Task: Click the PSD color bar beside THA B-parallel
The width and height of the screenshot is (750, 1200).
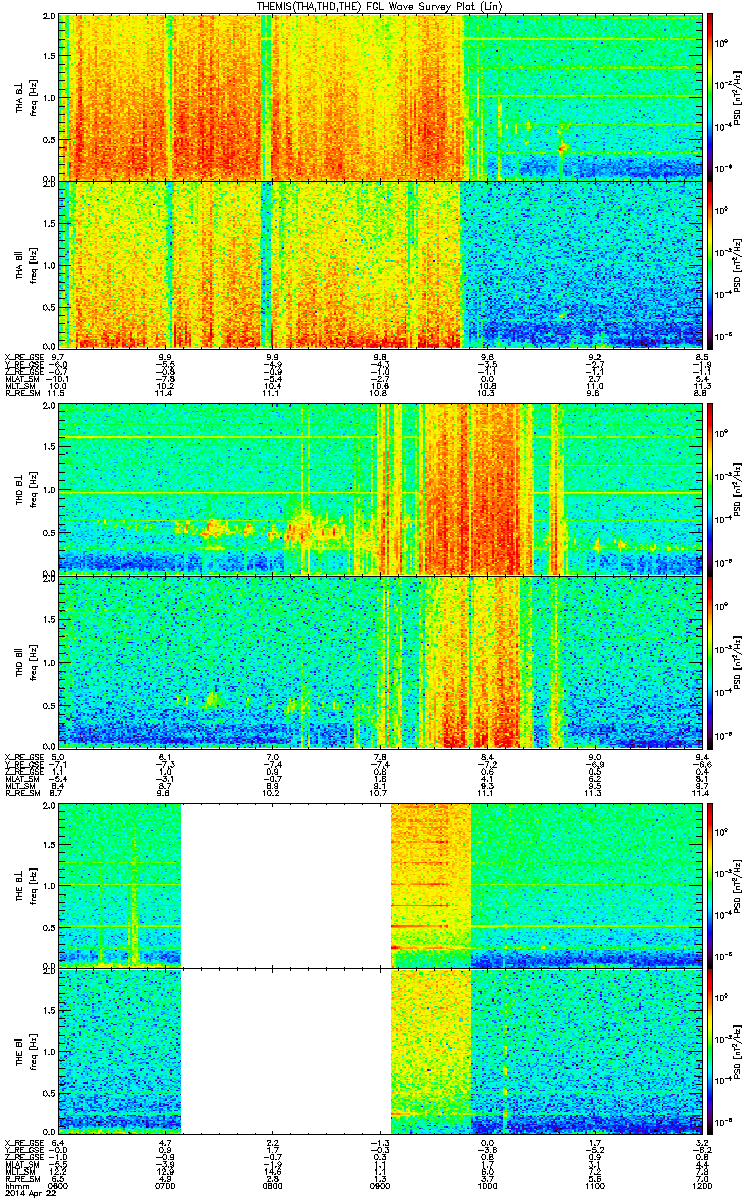Action: click(x=711, y=263)
